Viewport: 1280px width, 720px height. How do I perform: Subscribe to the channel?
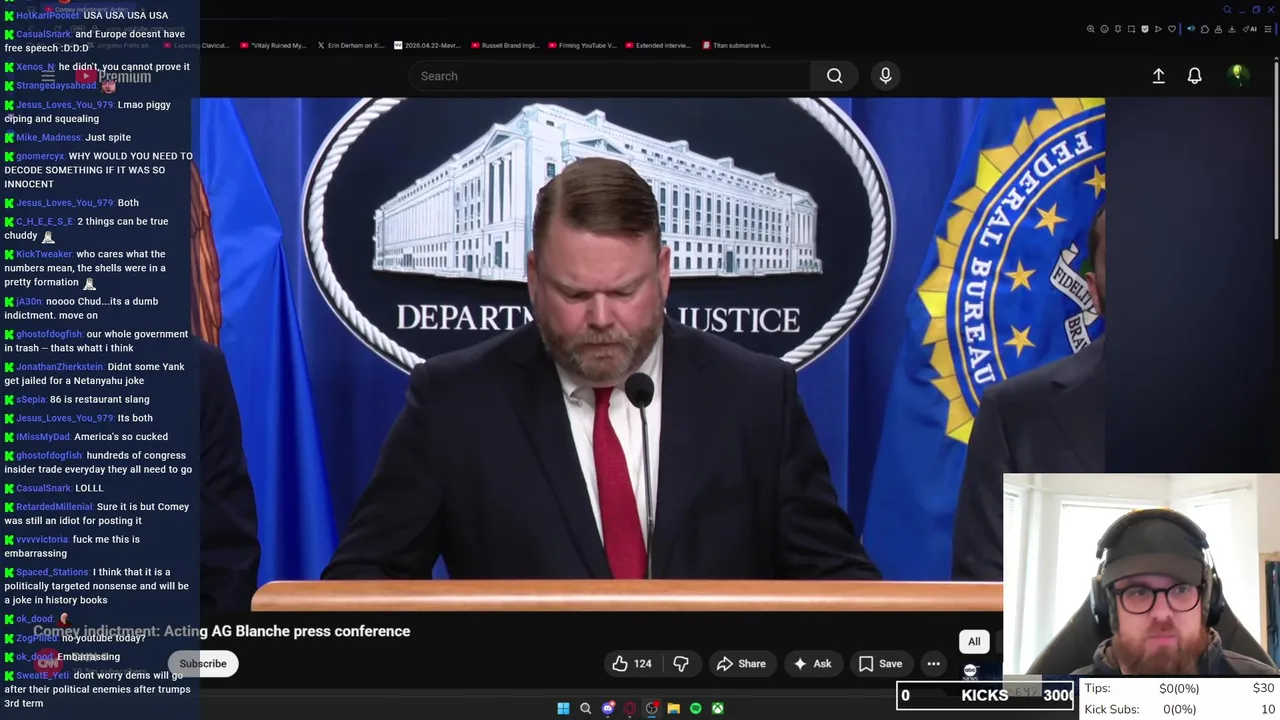(x=203, y=663)
